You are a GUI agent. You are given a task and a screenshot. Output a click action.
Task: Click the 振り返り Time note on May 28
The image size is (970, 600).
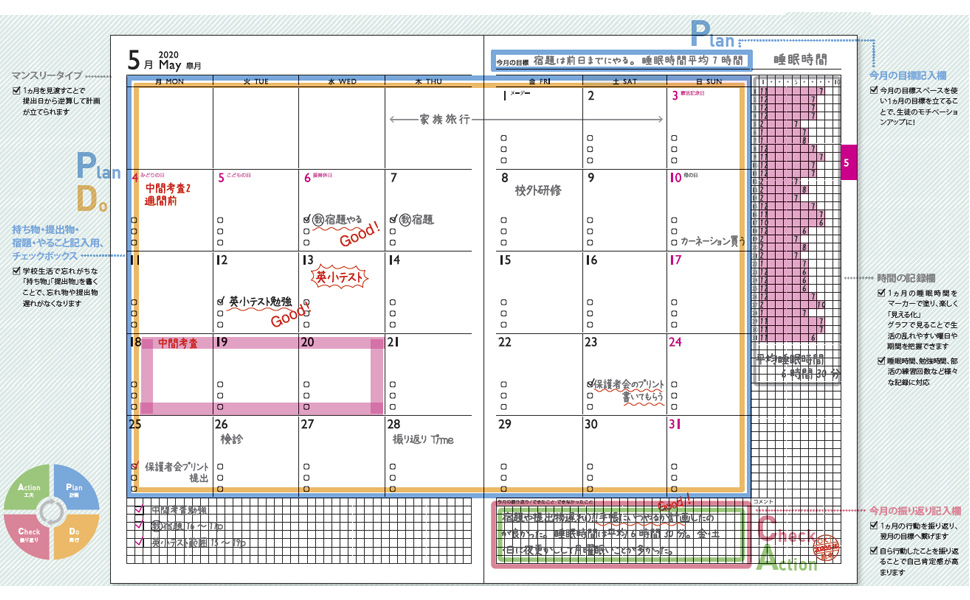423,439
